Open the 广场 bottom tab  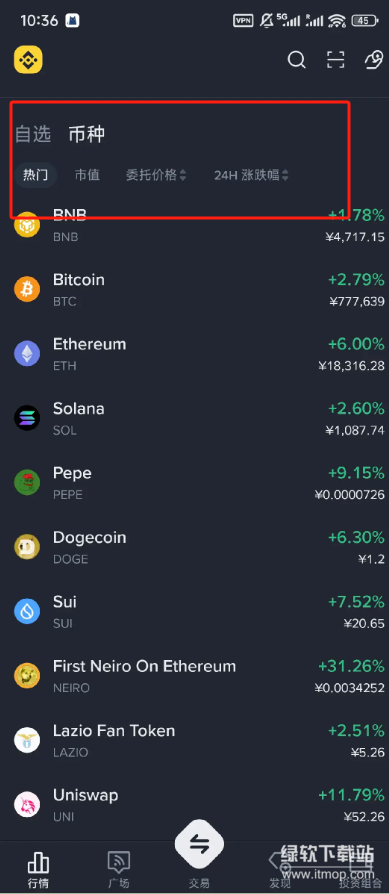point(119,869)
